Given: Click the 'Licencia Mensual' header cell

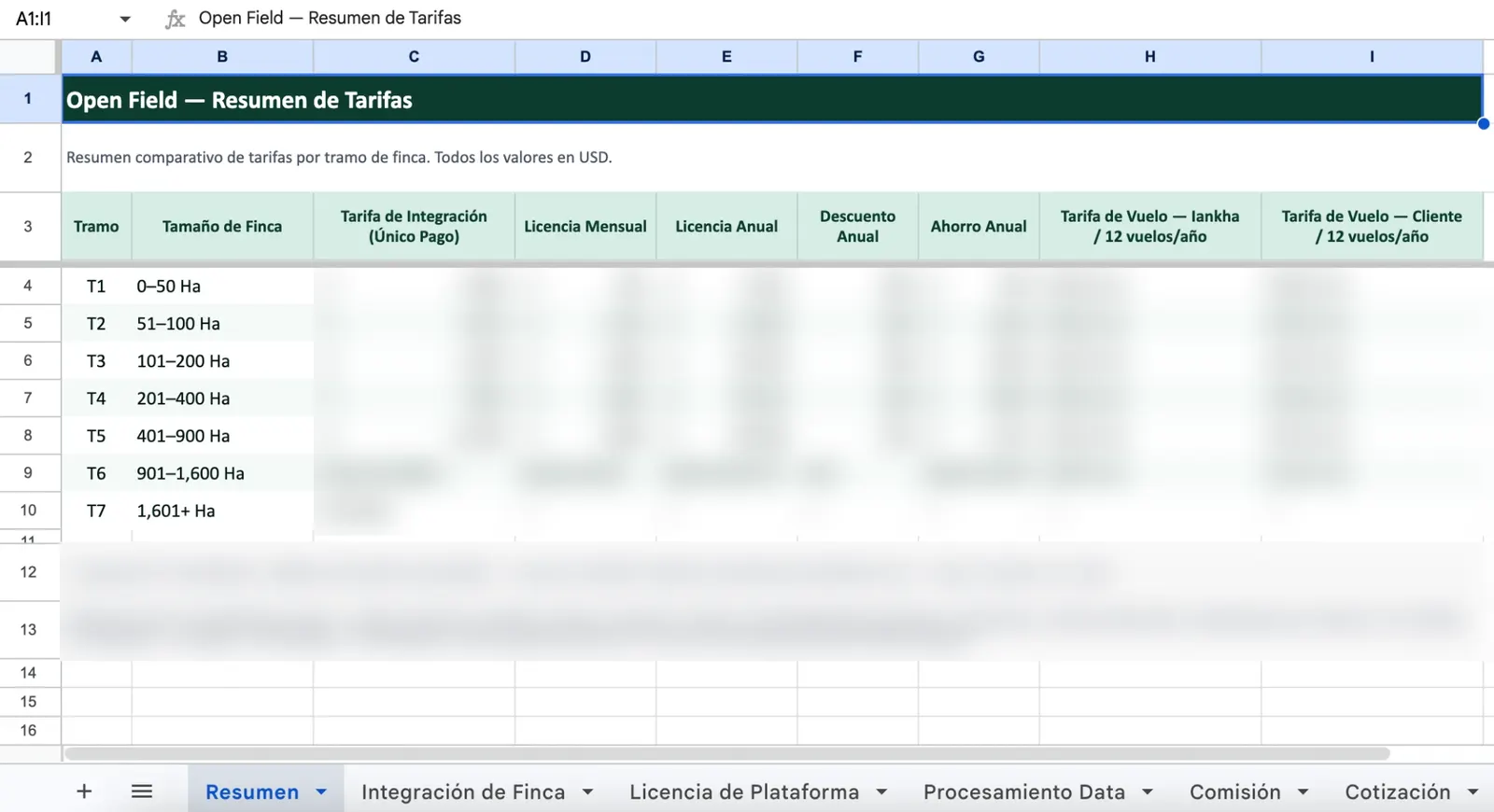Looking at the screenshot, I should (x=585, y=226).
